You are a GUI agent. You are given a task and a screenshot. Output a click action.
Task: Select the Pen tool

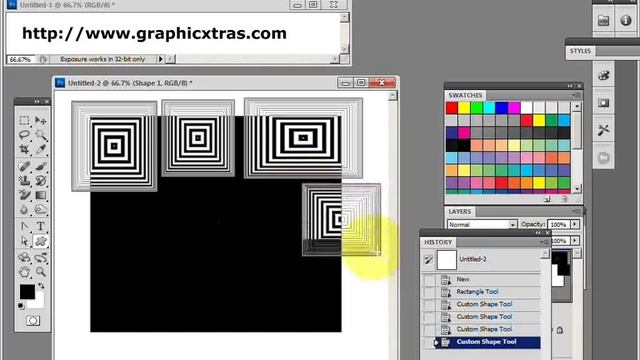24,226
